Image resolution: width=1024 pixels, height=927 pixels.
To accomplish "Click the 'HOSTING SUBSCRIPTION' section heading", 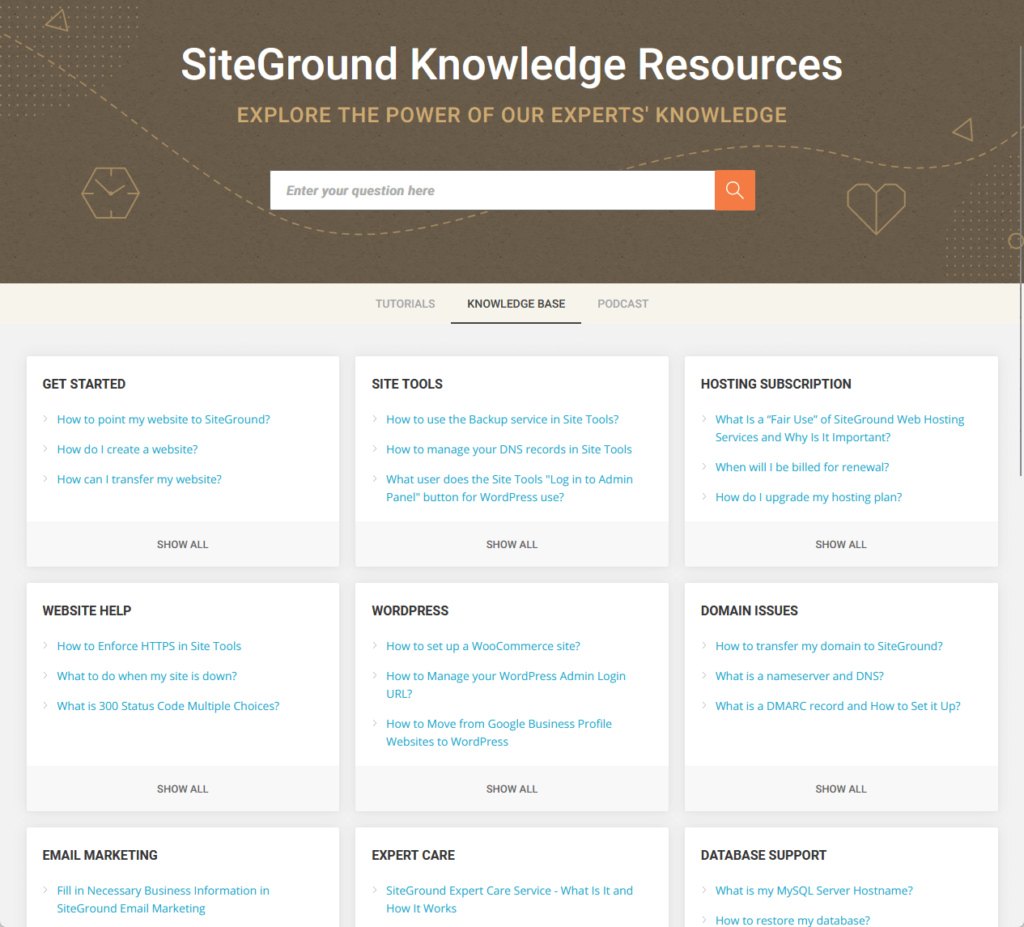I will (776, 384).
